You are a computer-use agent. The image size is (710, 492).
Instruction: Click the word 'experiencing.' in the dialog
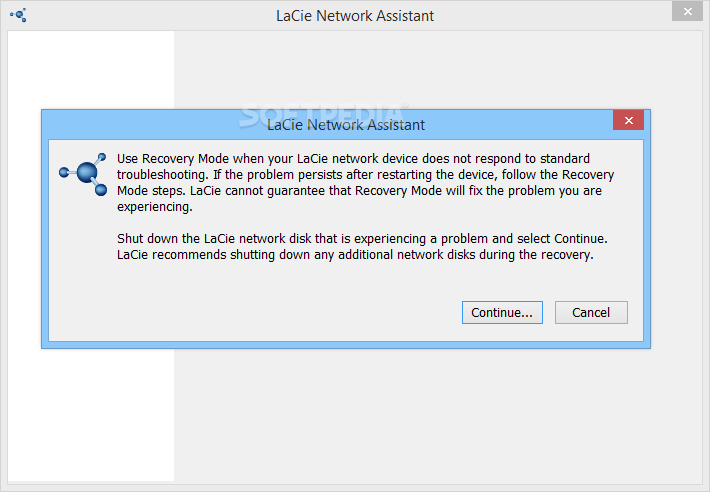[x=155, y=207]
